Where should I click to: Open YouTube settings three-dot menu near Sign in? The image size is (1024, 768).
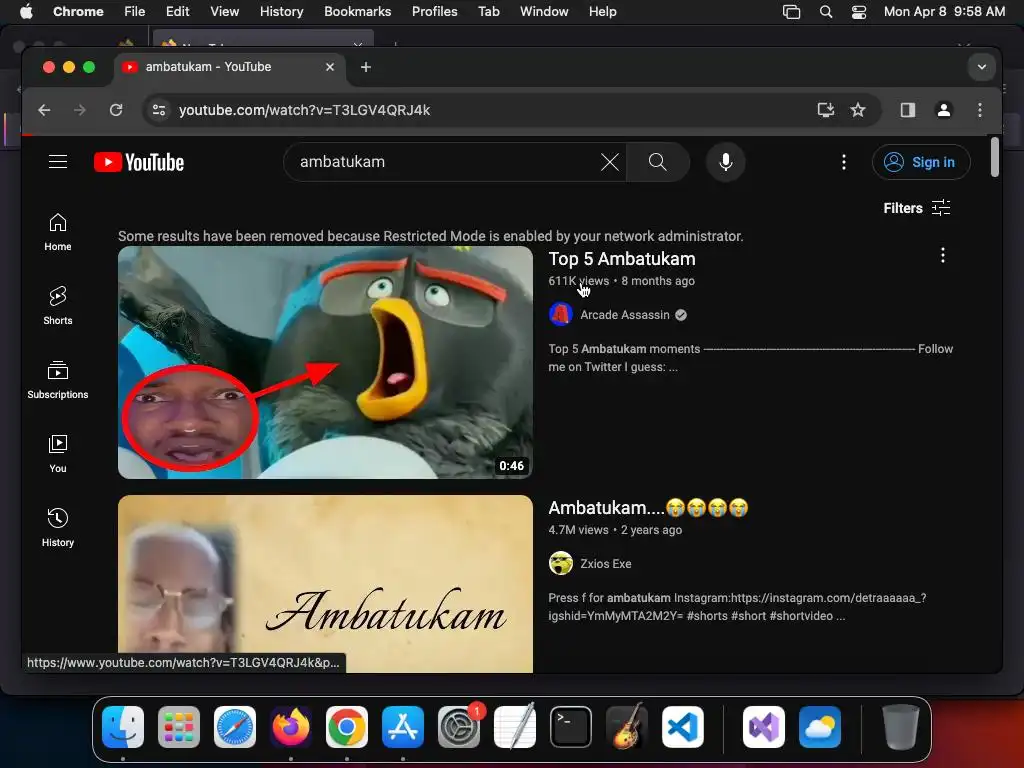(x=844, y=162)
